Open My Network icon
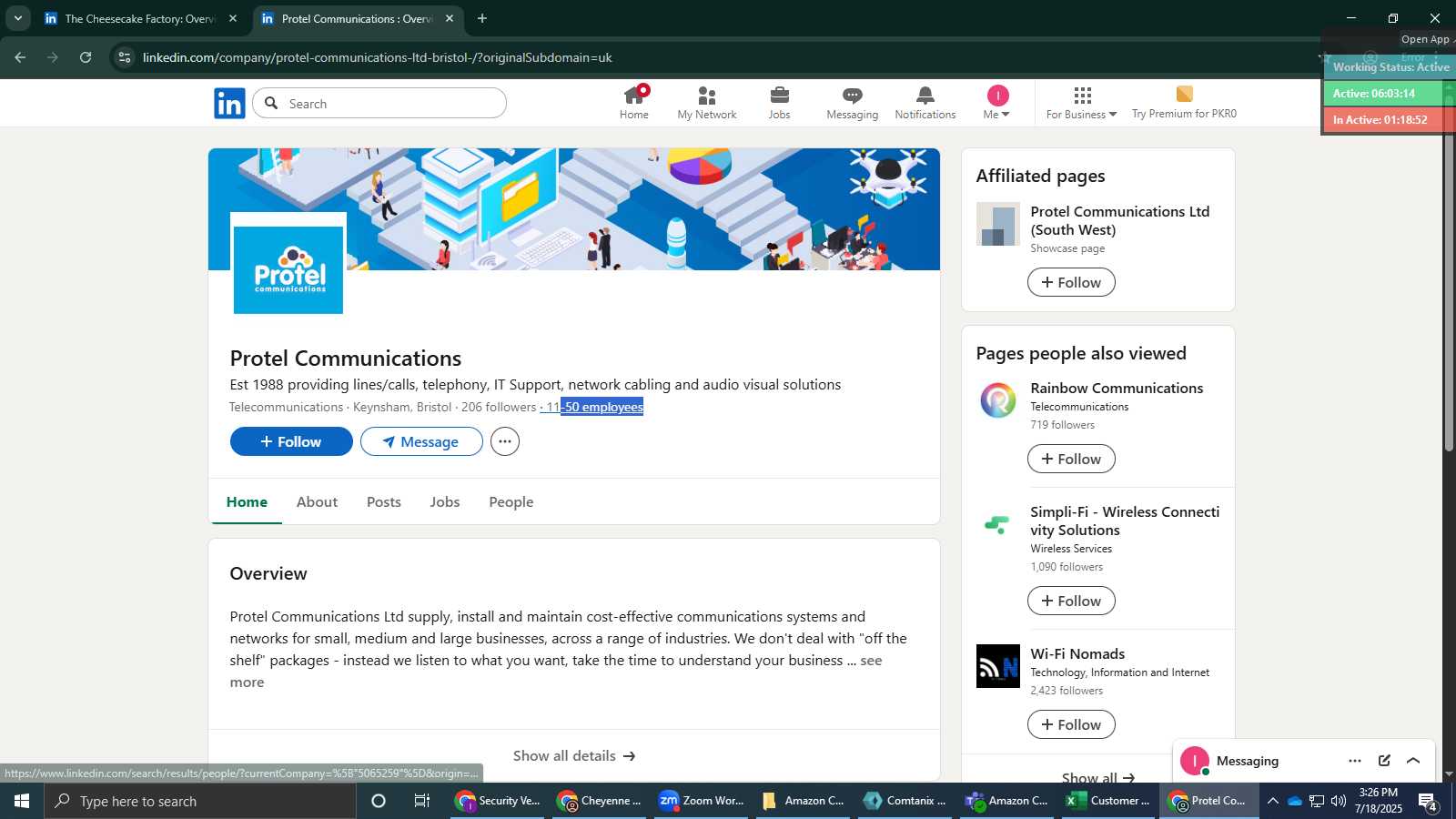1456x819 pixels. [x=707, y=103]
